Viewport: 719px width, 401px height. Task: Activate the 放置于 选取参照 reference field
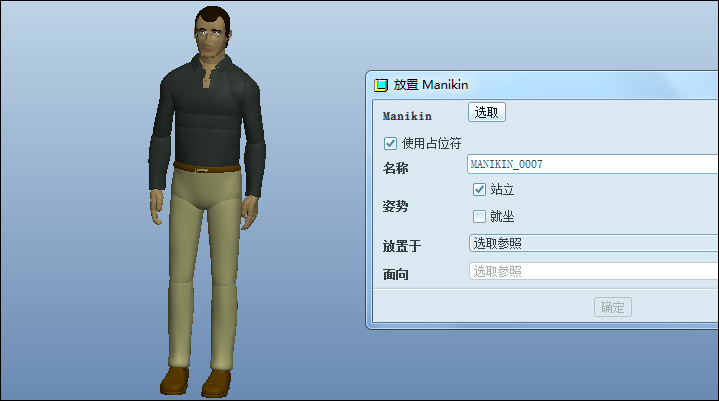[594, 243]
